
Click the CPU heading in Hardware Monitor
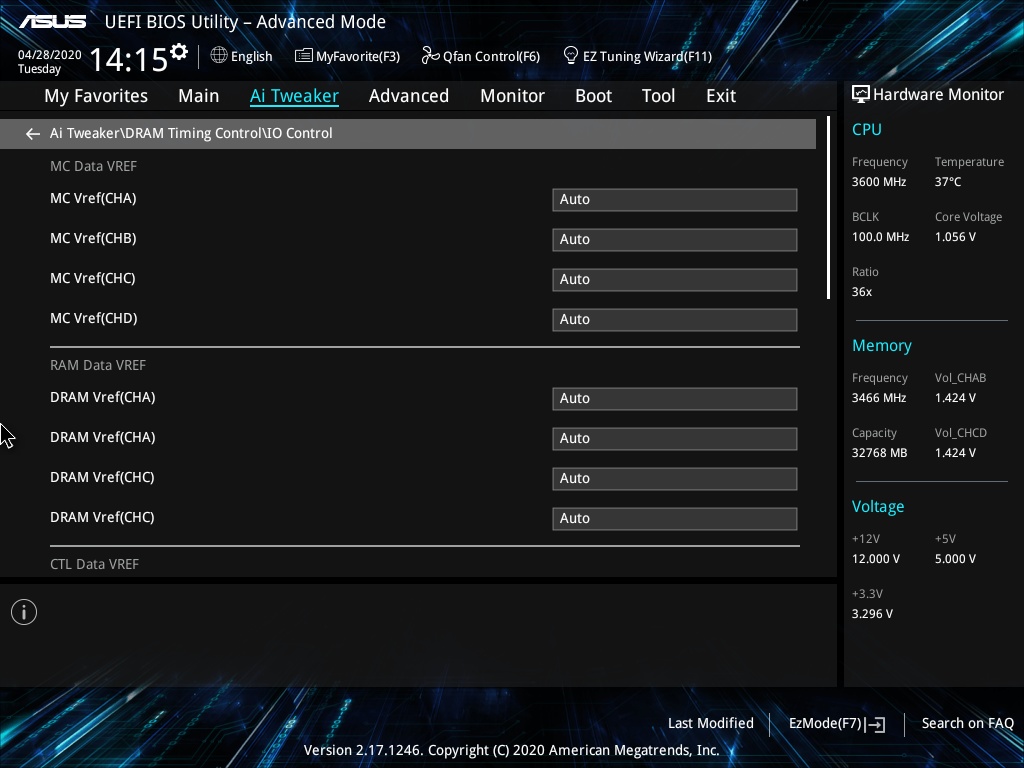coord(867,129)
